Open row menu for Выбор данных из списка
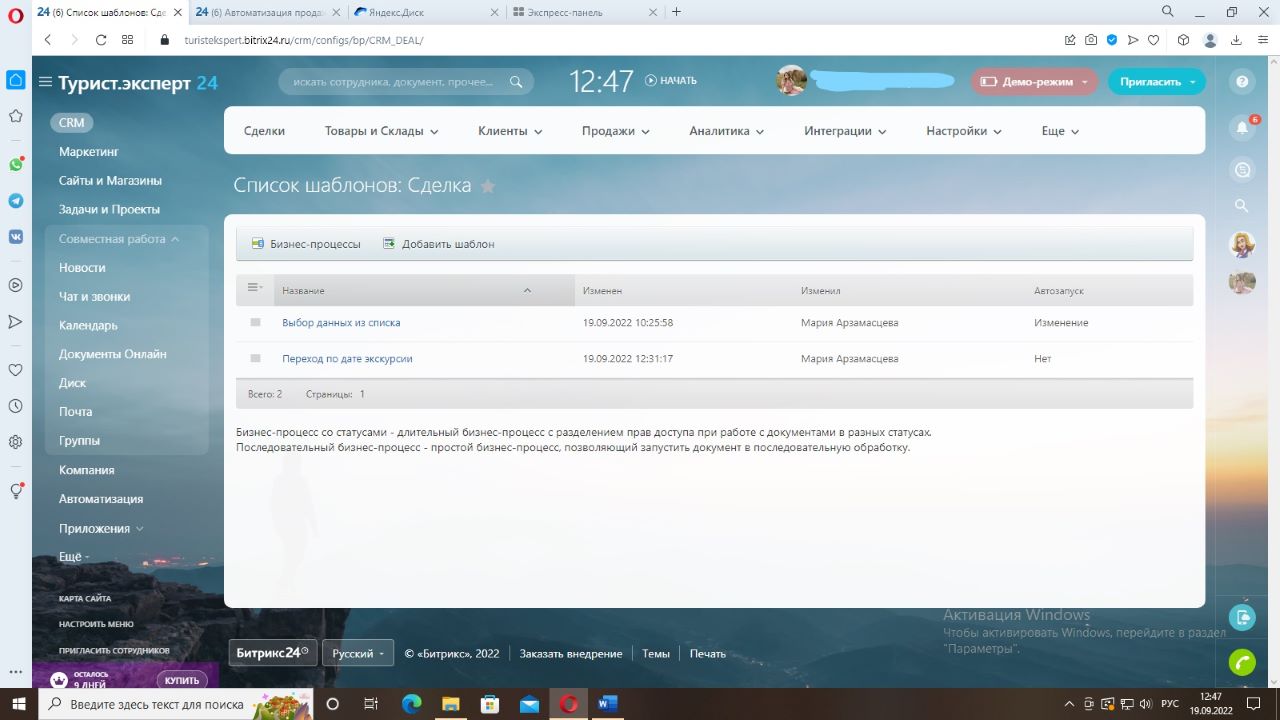Screen dimensions: 1280x720 click(255, 323)
